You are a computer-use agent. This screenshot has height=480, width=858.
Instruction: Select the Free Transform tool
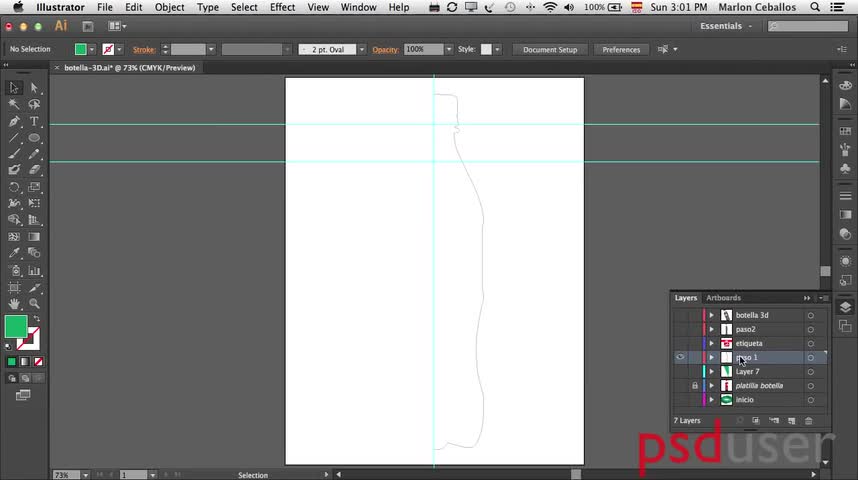tap(34, 203)
